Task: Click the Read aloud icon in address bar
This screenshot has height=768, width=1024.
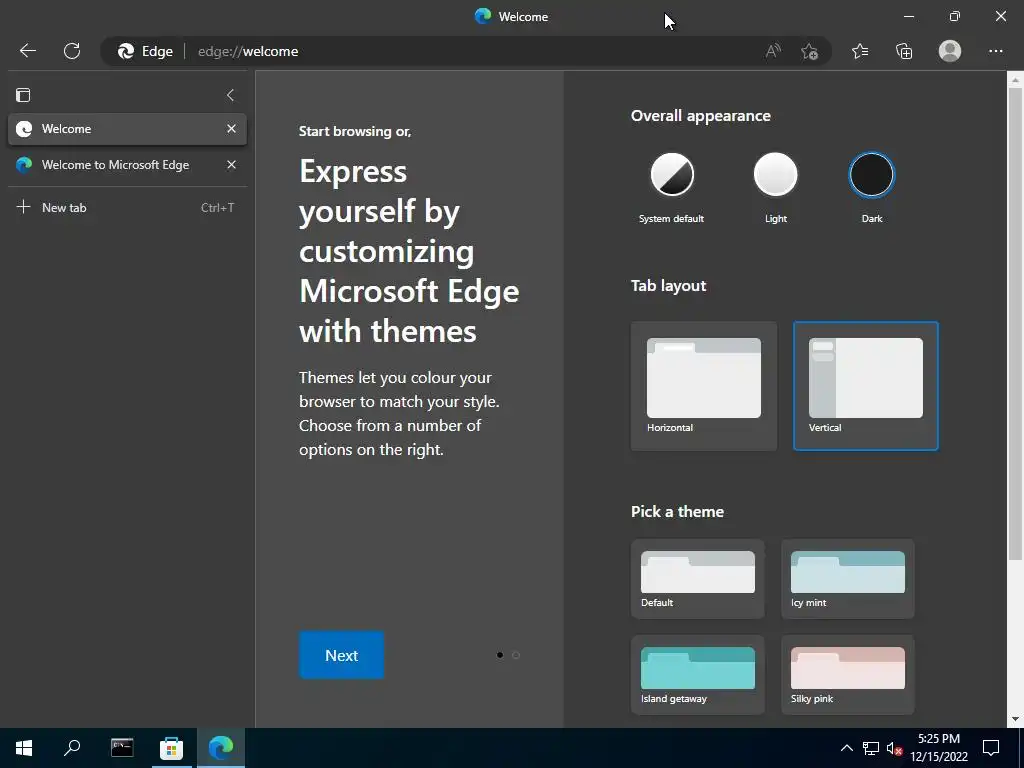Action: (x=773, y=51)
